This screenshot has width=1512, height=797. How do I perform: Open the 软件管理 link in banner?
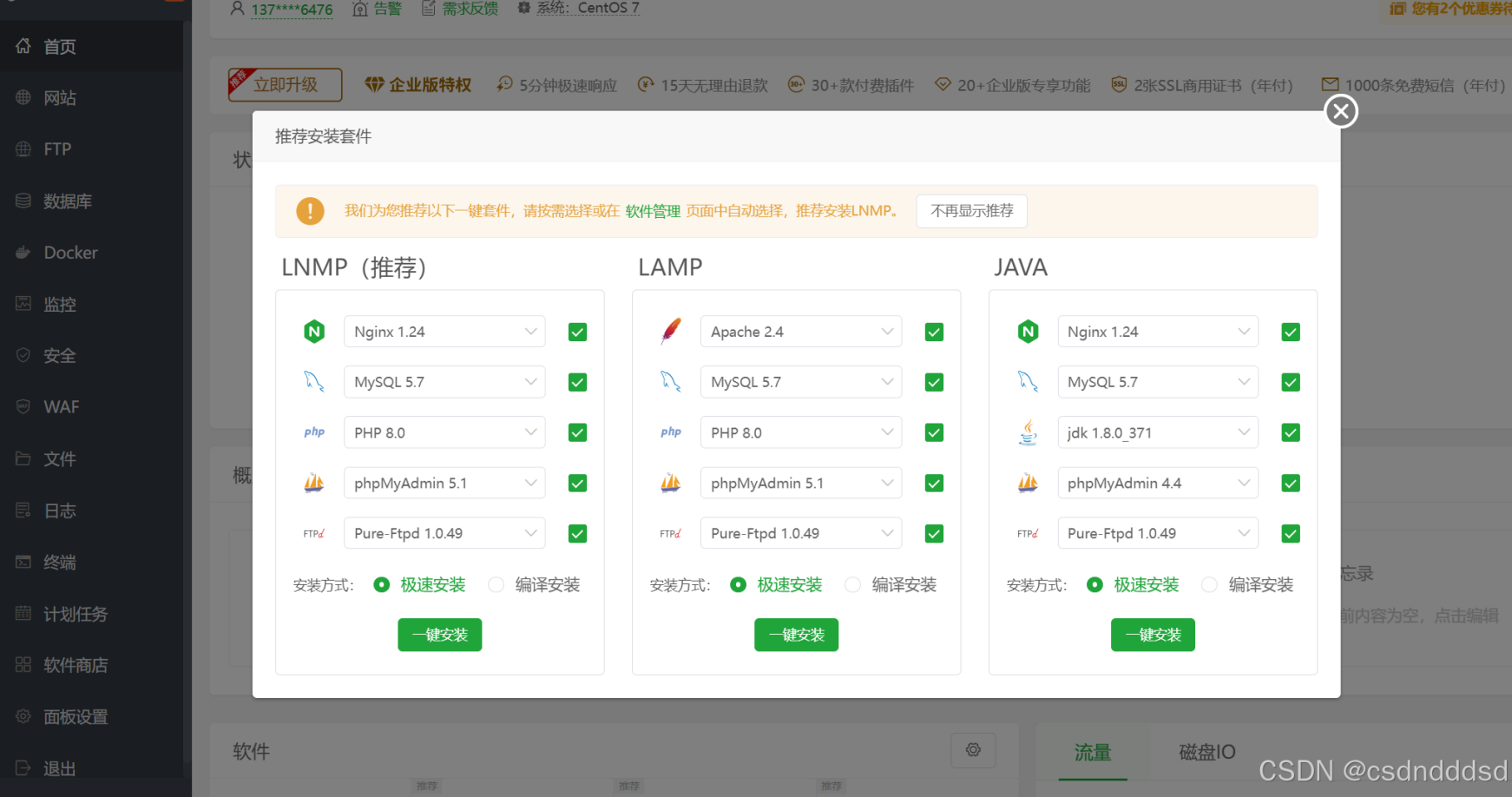pyautogui.click(x=653, y=211)
